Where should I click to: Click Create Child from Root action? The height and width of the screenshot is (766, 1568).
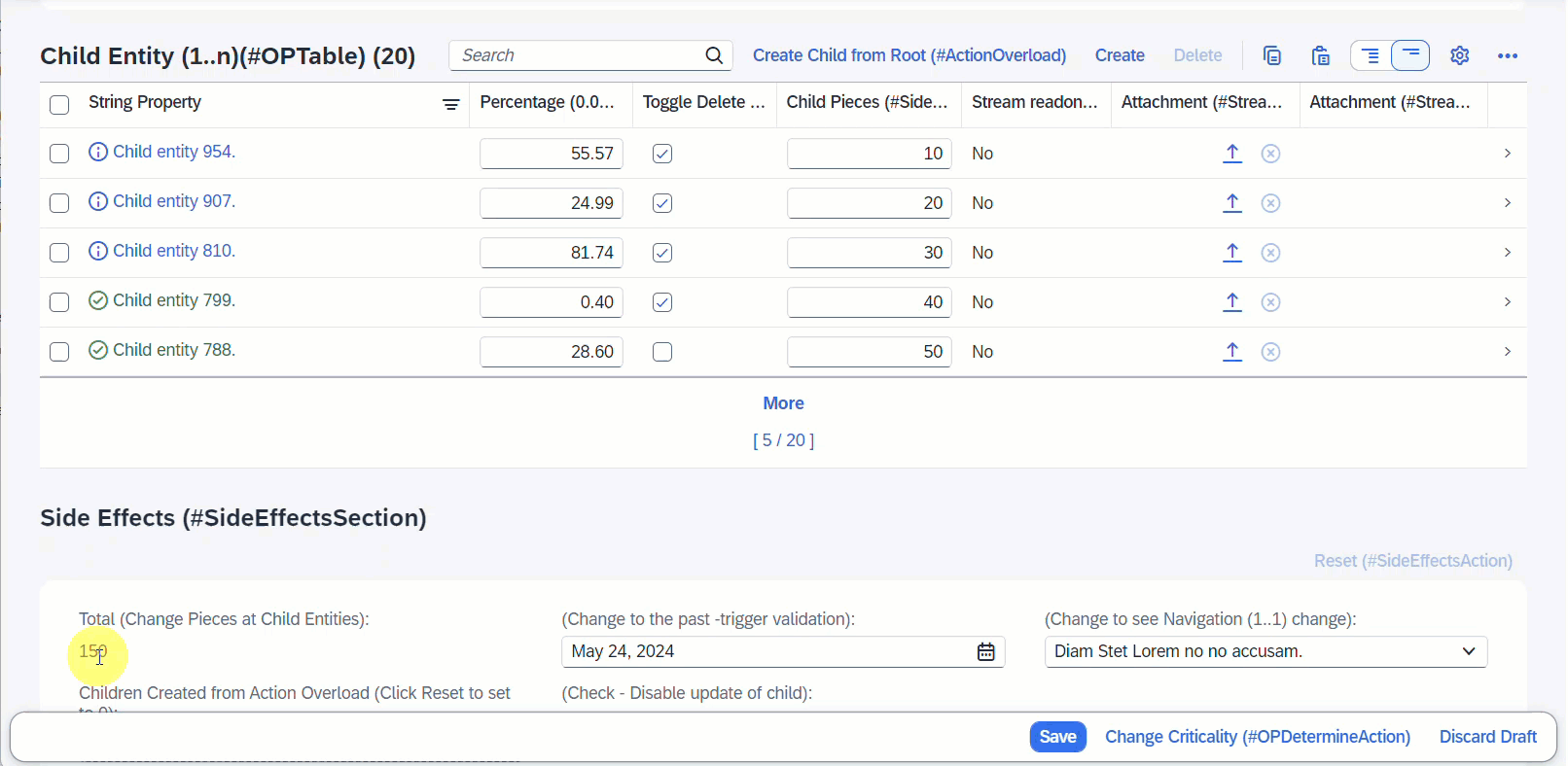click(x=909, y=55)
